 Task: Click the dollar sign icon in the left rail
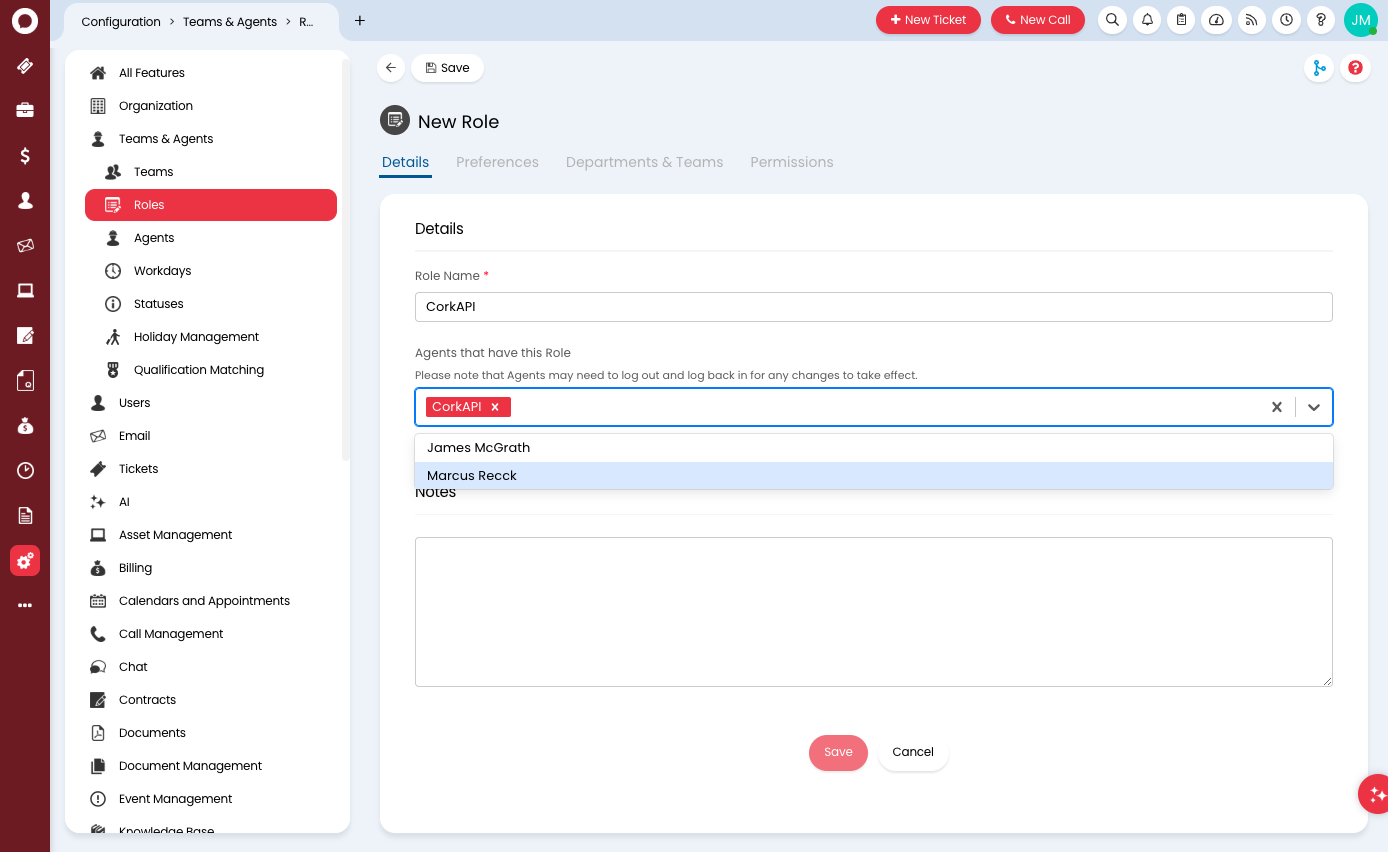25,155
